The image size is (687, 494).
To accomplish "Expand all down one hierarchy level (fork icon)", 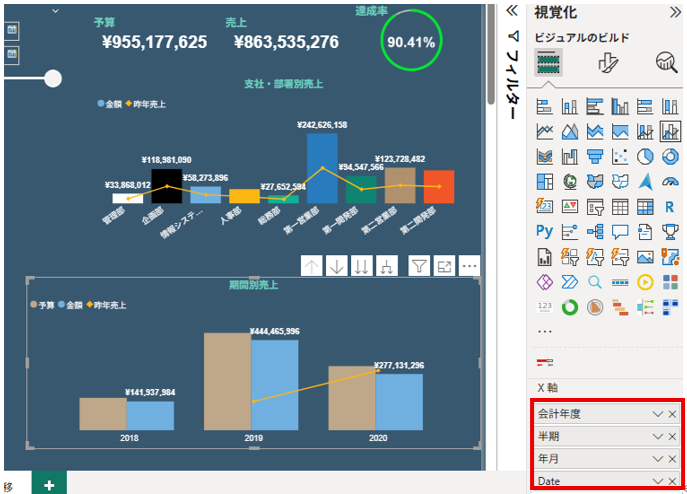I will (386, 266).
